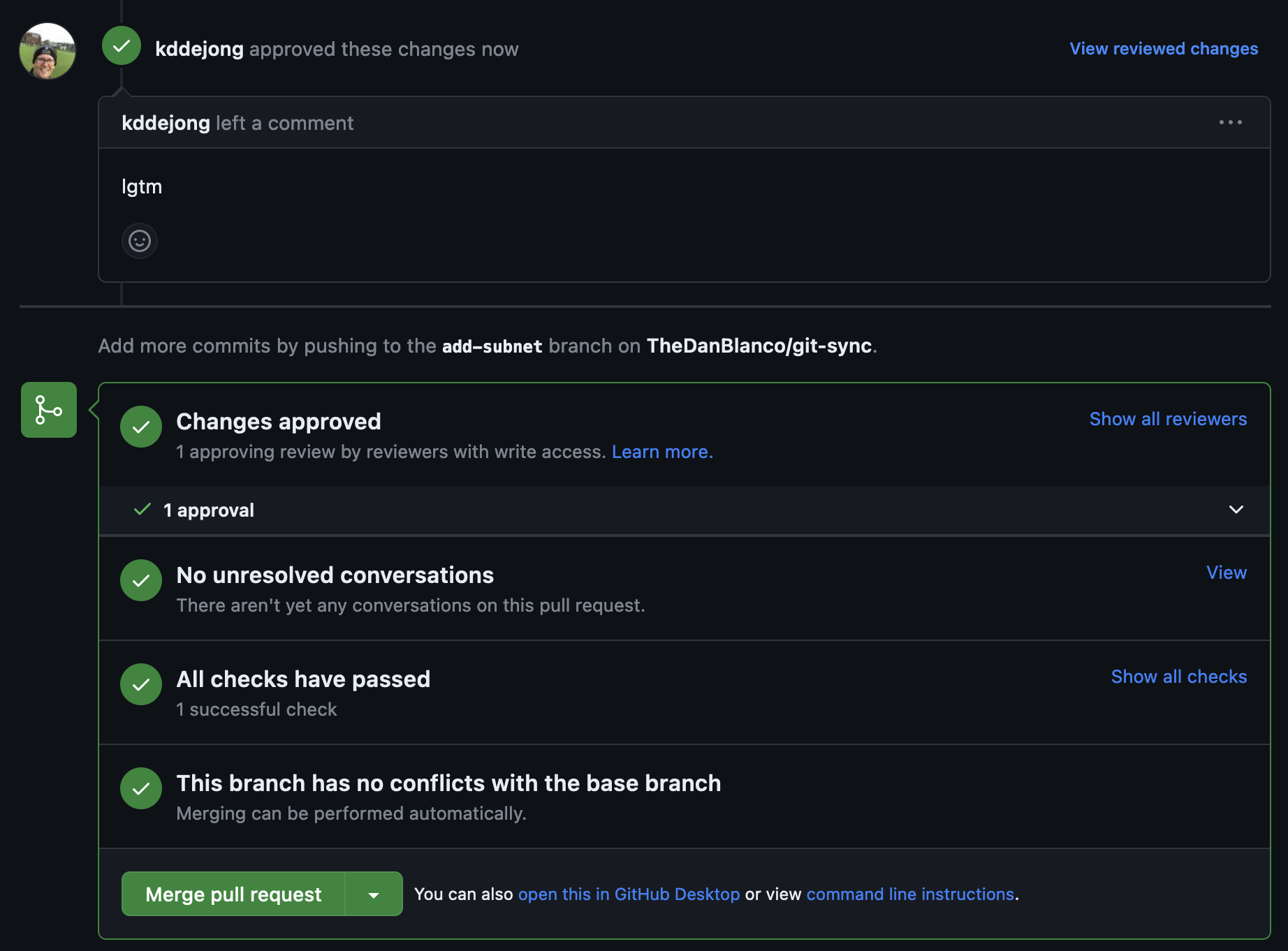
Task: Open View reviewed changes link
Action: click(x=1164, y=49)
